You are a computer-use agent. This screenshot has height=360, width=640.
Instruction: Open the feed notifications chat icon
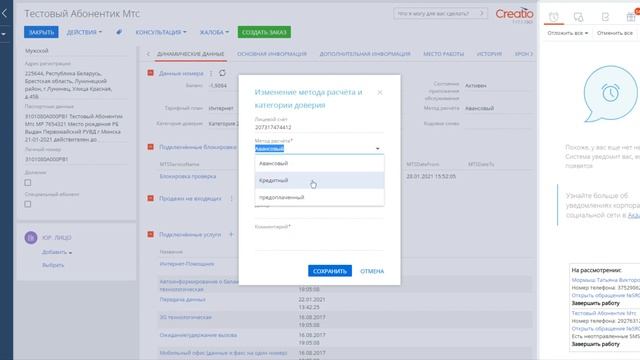578,17
